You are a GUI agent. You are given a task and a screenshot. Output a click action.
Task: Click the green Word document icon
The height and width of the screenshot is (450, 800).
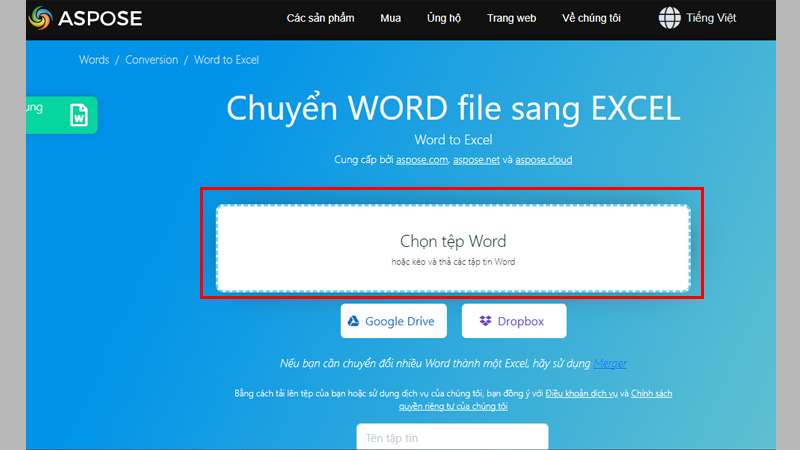[79, 115]
